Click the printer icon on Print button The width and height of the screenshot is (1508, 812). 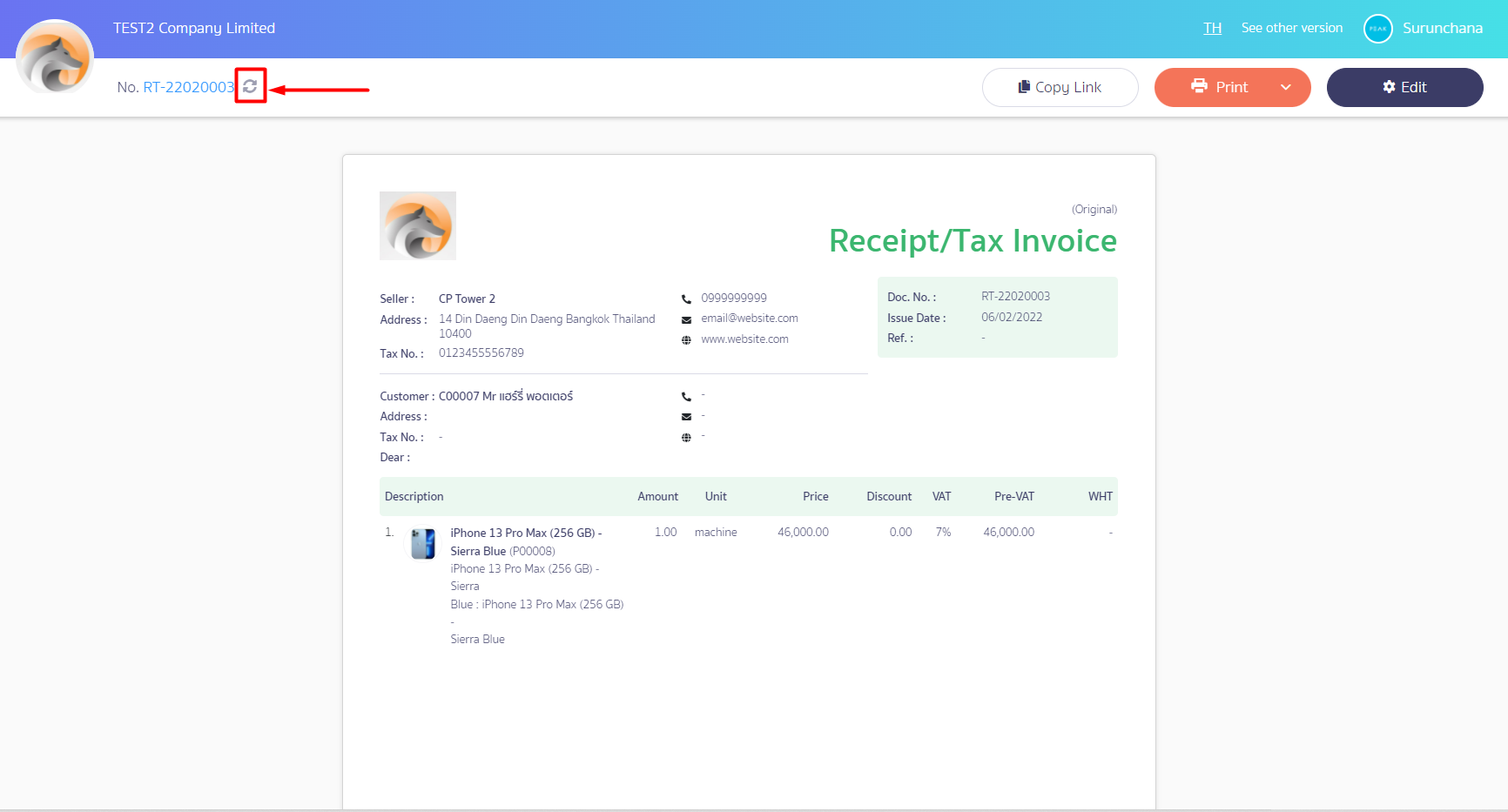[x=1199, y=85]
